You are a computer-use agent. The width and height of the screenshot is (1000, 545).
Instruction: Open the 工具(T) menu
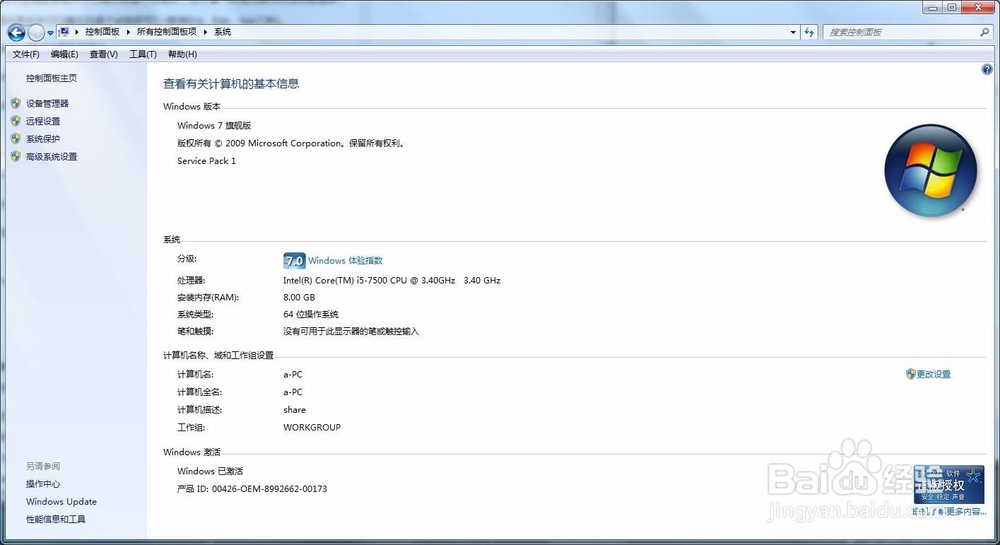pyautogui.click(x=143, y=54)
